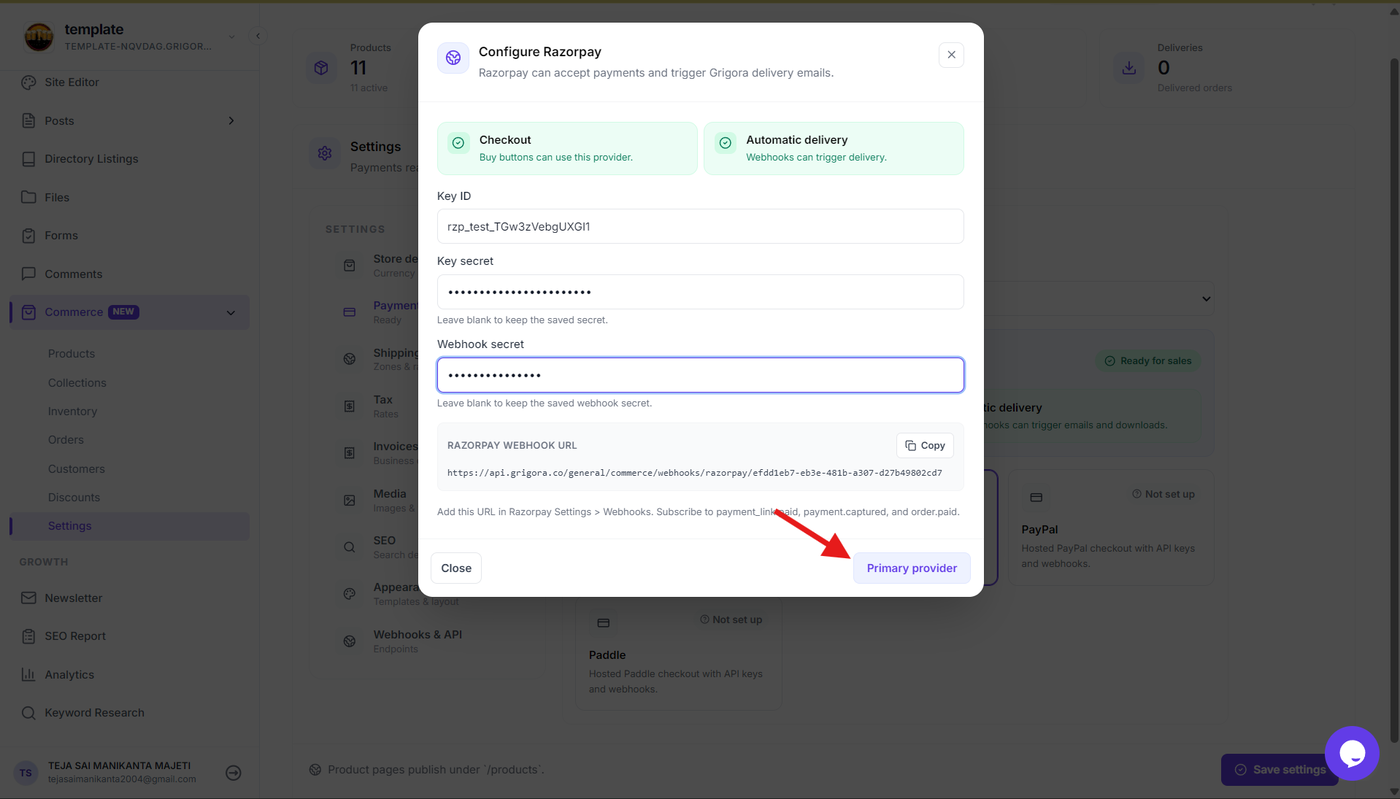Click into the Key ID field
The image size is (1400, 799).
coord(700,226)
